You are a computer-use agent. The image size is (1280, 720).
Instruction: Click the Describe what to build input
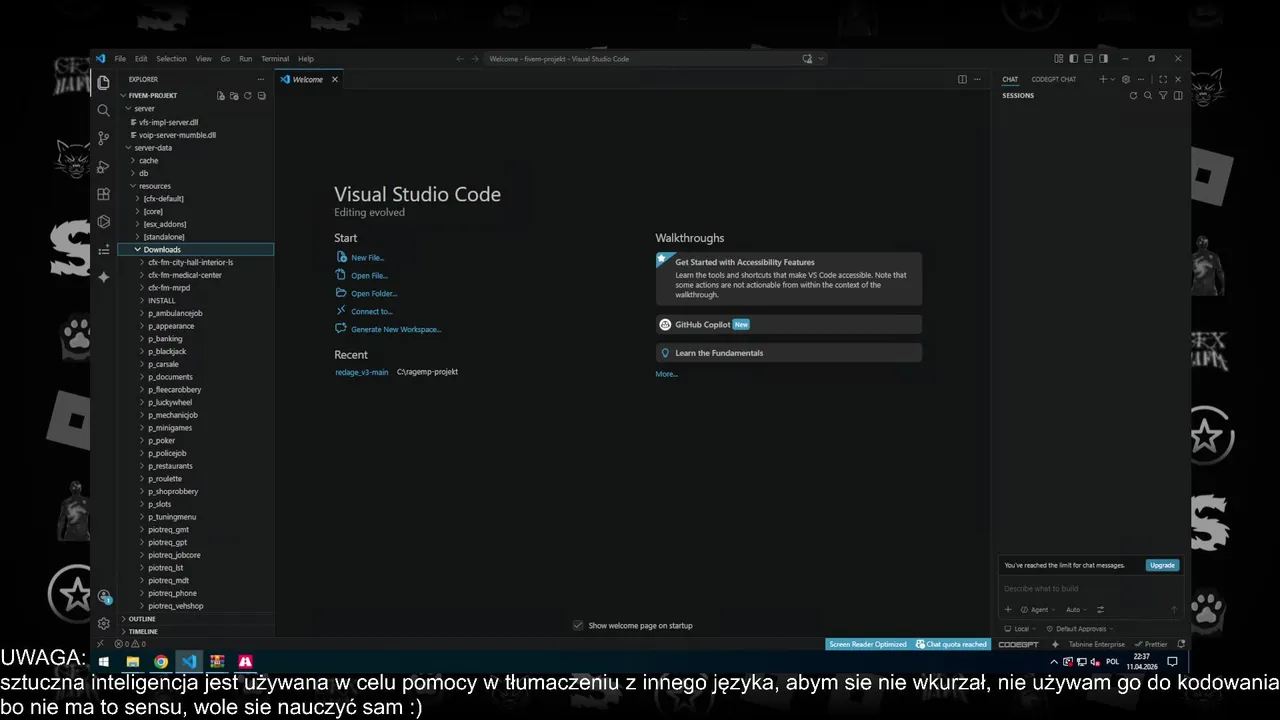(x=1090, y=589)
